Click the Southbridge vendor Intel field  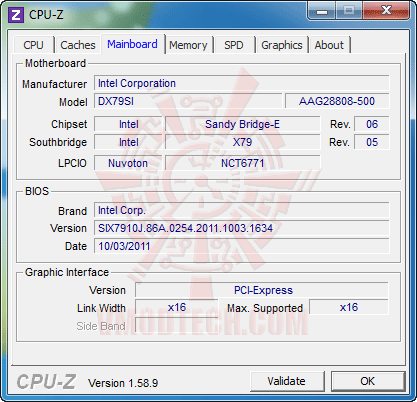click(x=128, y=142)
